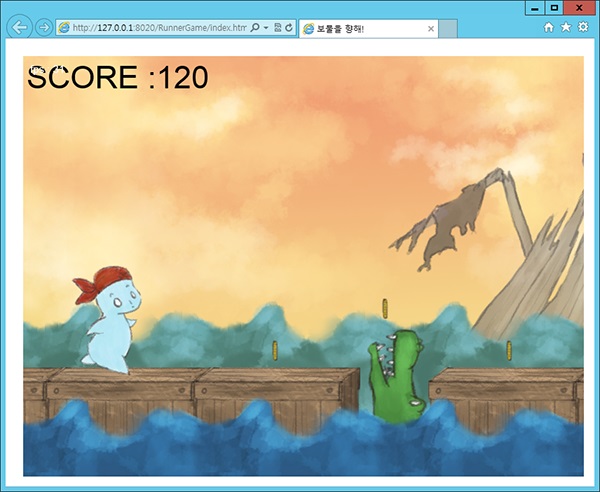Open a new tab with blank tab button
600x492 pixels.
tap(449, 29)
